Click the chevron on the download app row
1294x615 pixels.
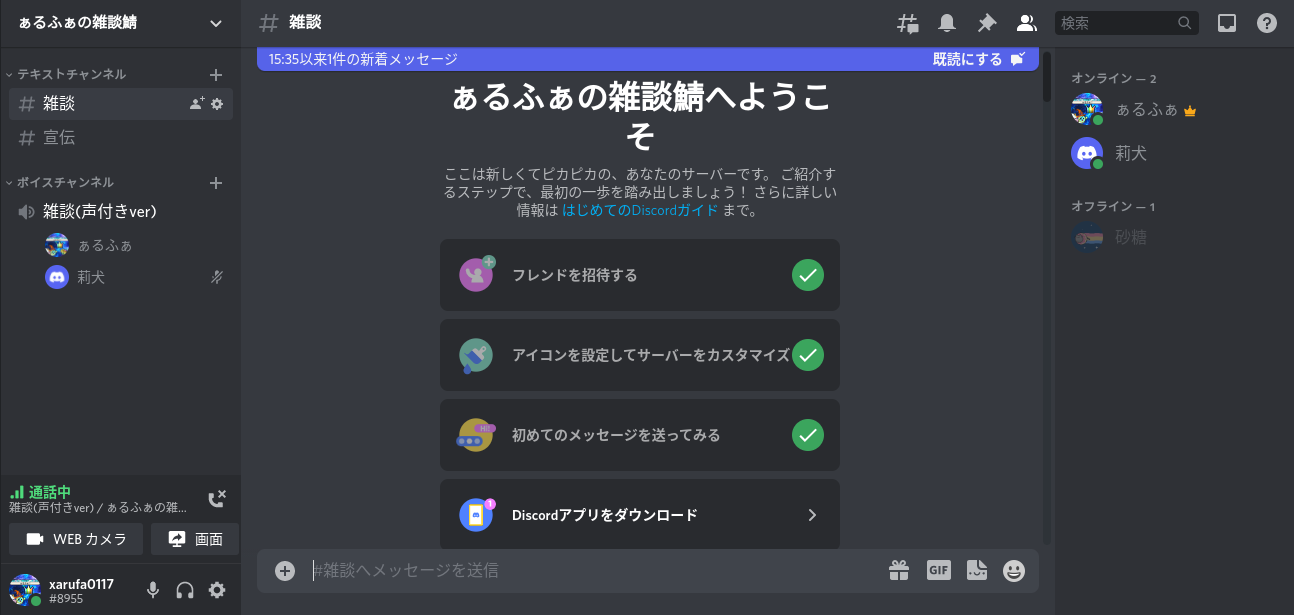click(812, 515)
